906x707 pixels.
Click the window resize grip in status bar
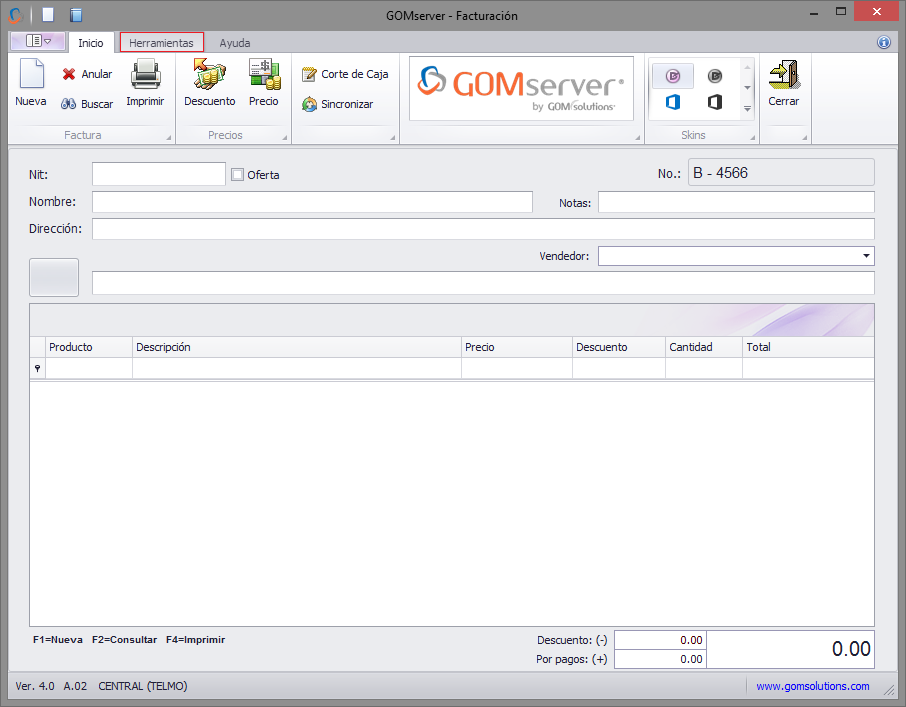coord(889,688)
